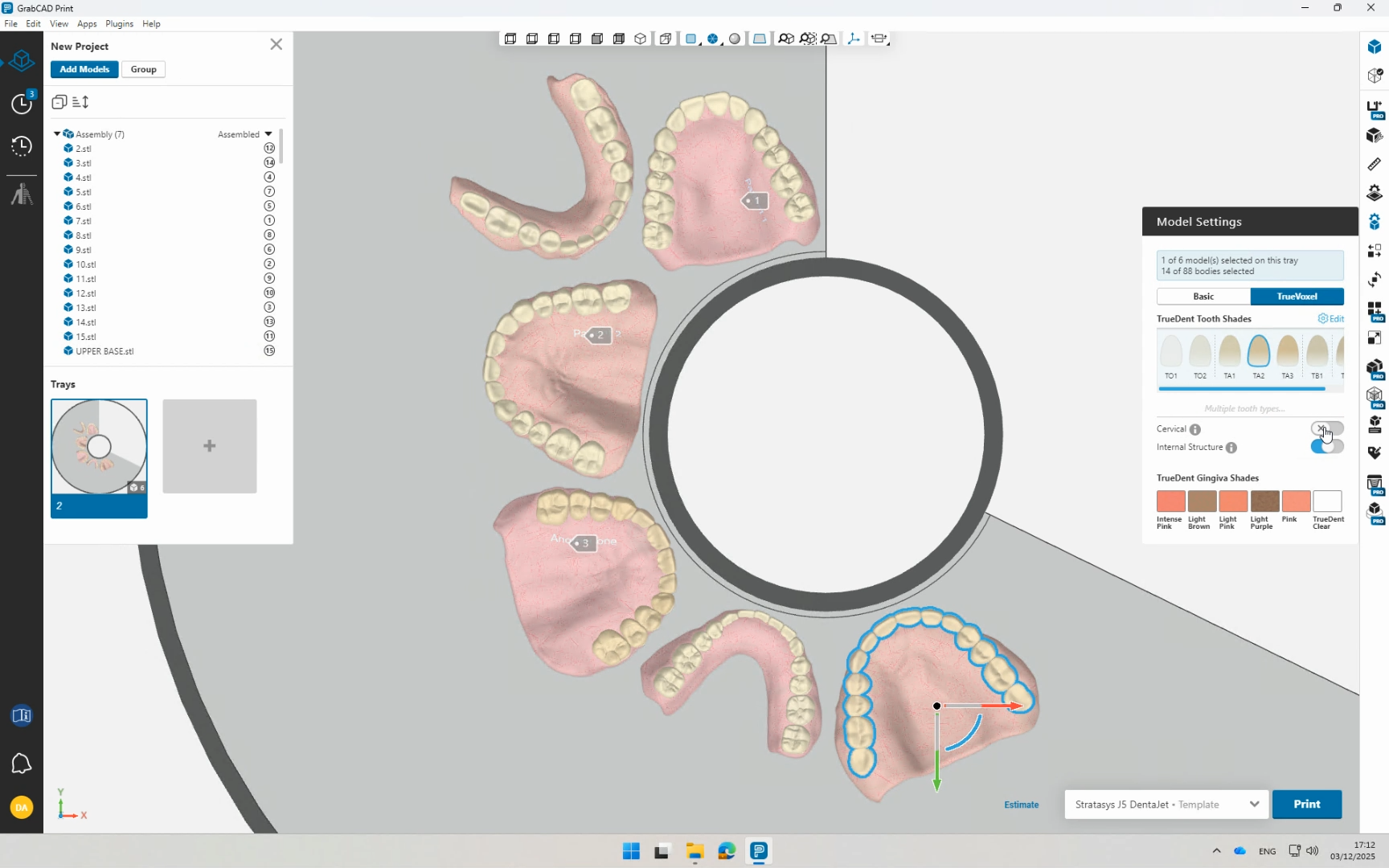The width and height of the screenshot is (1389, 868).
Task: Switch to Basic mode in Model Settings
Action: tap(1203, 297)
